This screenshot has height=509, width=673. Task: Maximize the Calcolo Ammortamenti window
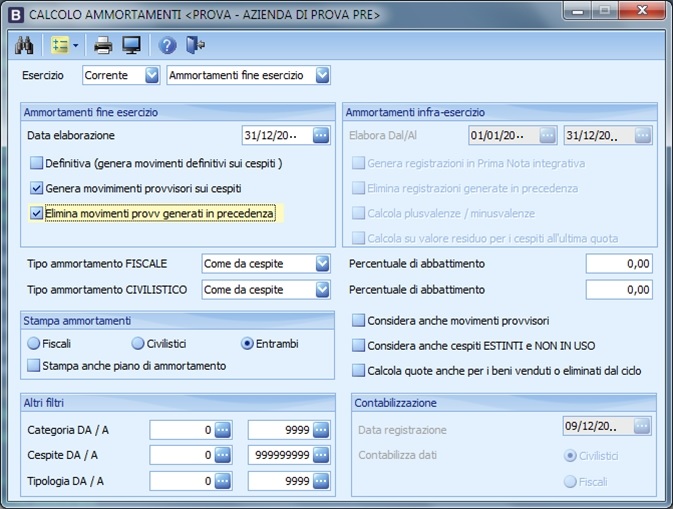[605, 11]
